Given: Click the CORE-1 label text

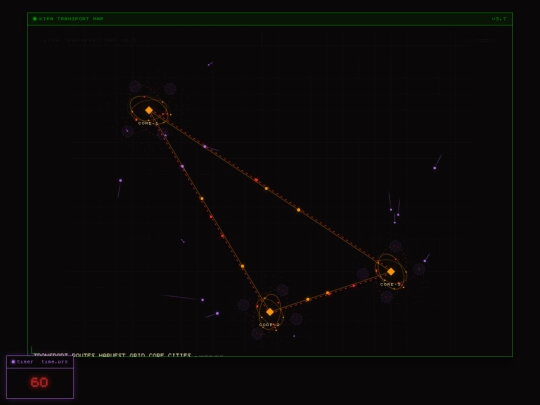Looking at the screenshot, I should pyautogui.click(x=148, y=123).
